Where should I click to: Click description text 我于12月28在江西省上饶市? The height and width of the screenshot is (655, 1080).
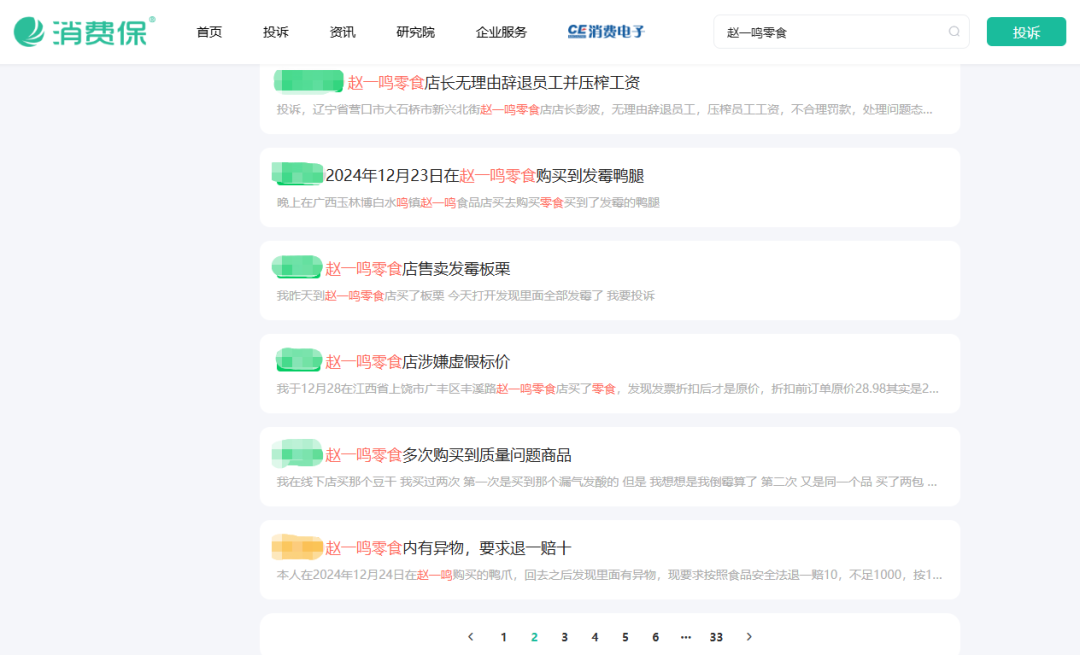tap(607, 388)
